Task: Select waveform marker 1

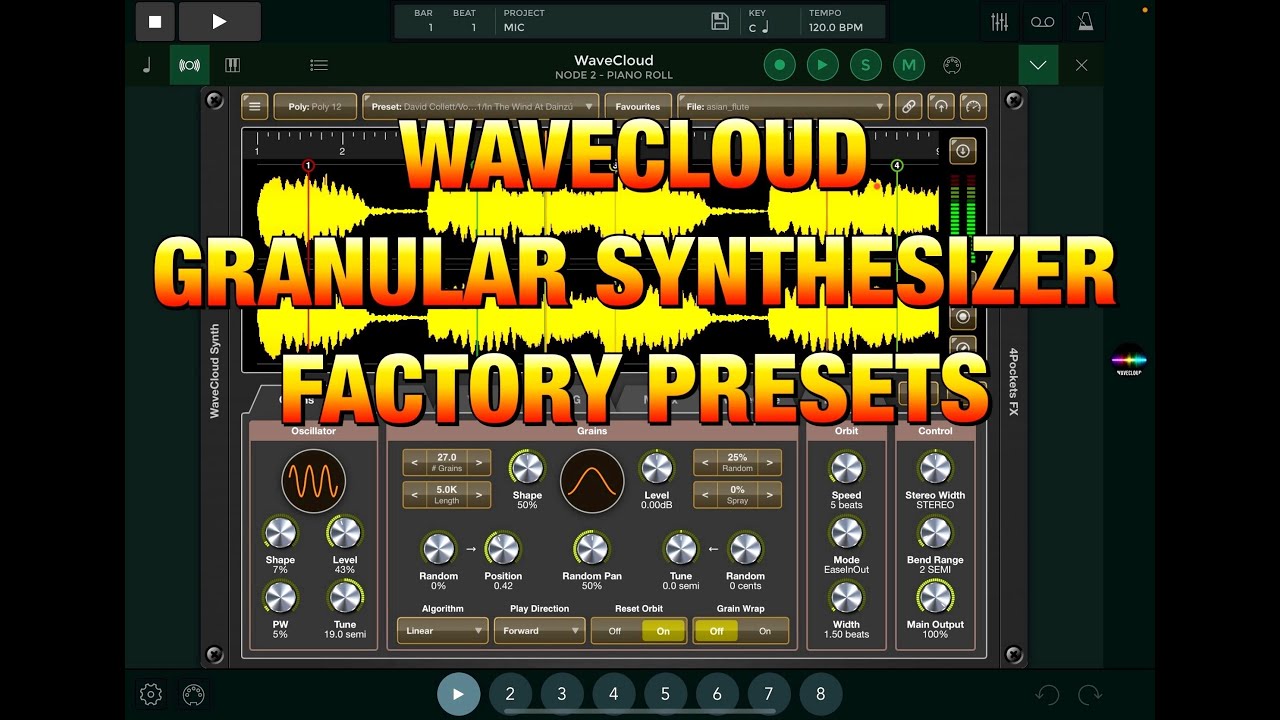Action: point(308,166)
